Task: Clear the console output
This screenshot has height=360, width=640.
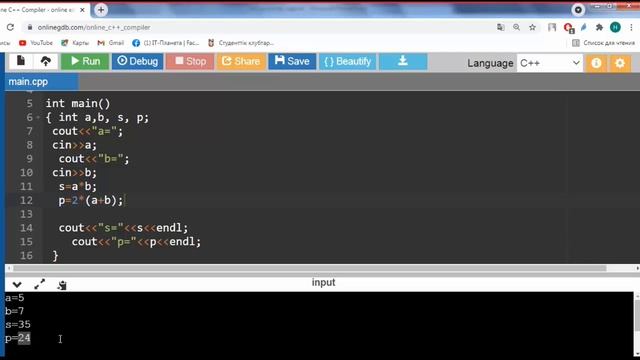Action: coord(62,285)
